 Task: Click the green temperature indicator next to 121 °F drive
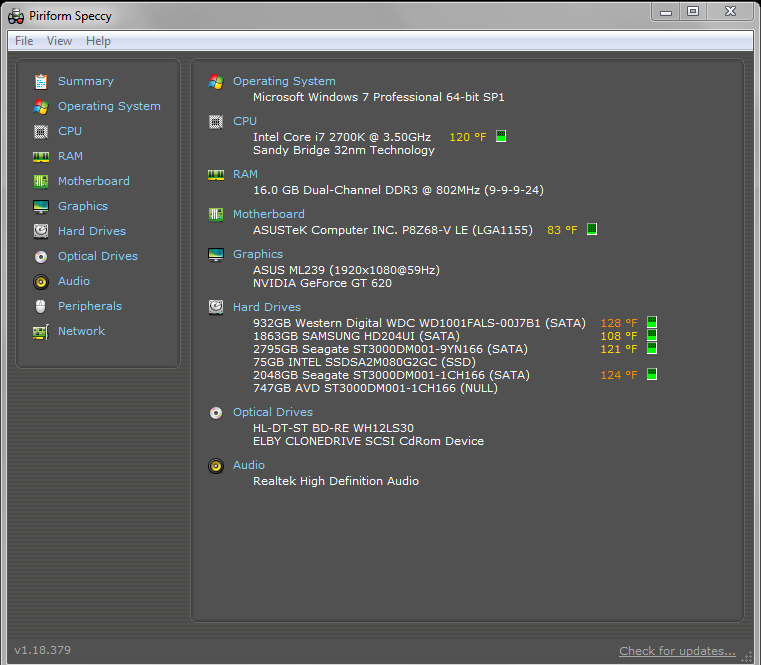652,349
